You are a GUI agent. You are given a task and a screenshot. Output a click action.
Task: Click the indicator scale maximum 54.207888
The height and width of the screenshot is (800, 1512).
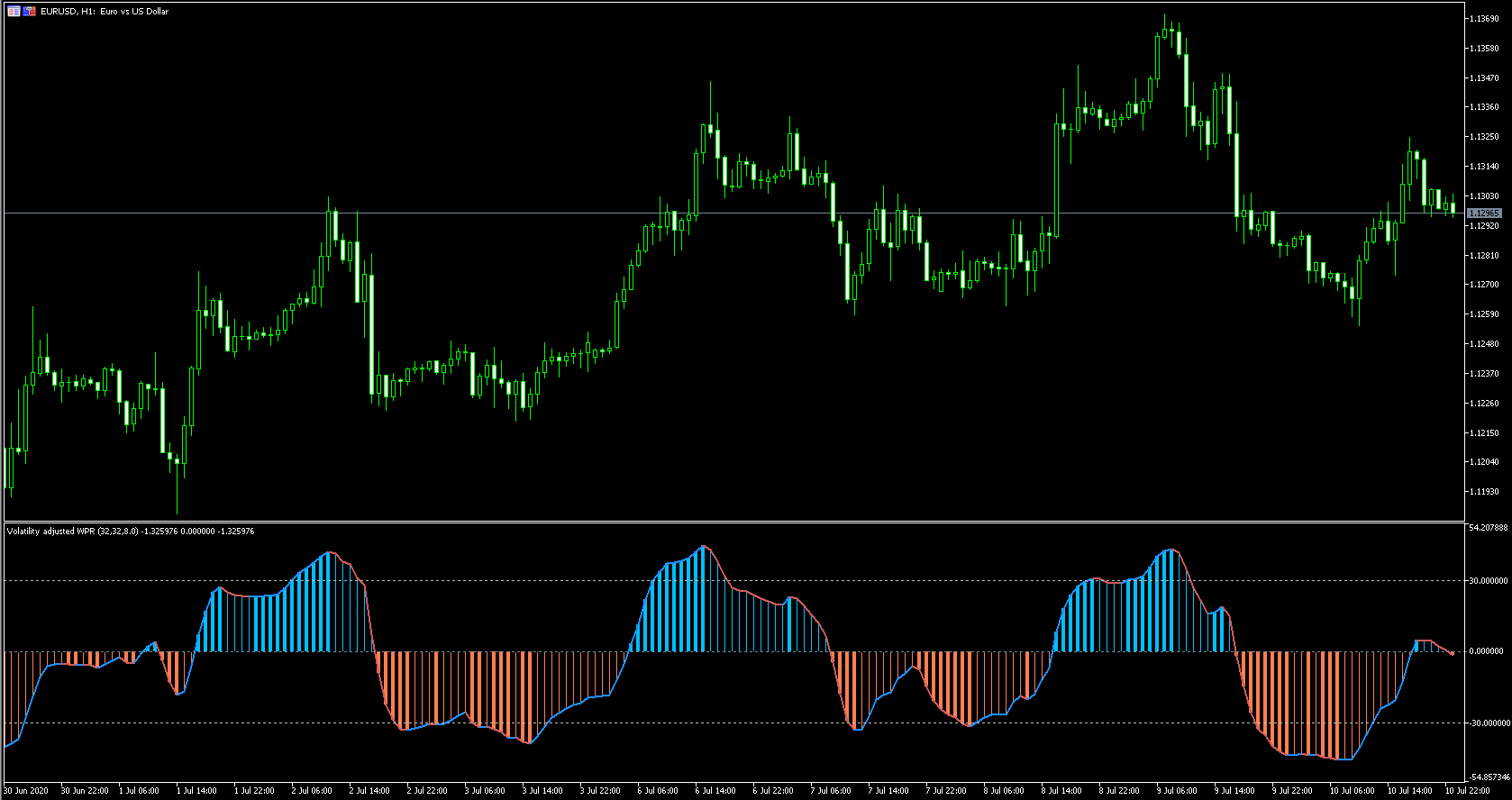[x=1489, y=528]
